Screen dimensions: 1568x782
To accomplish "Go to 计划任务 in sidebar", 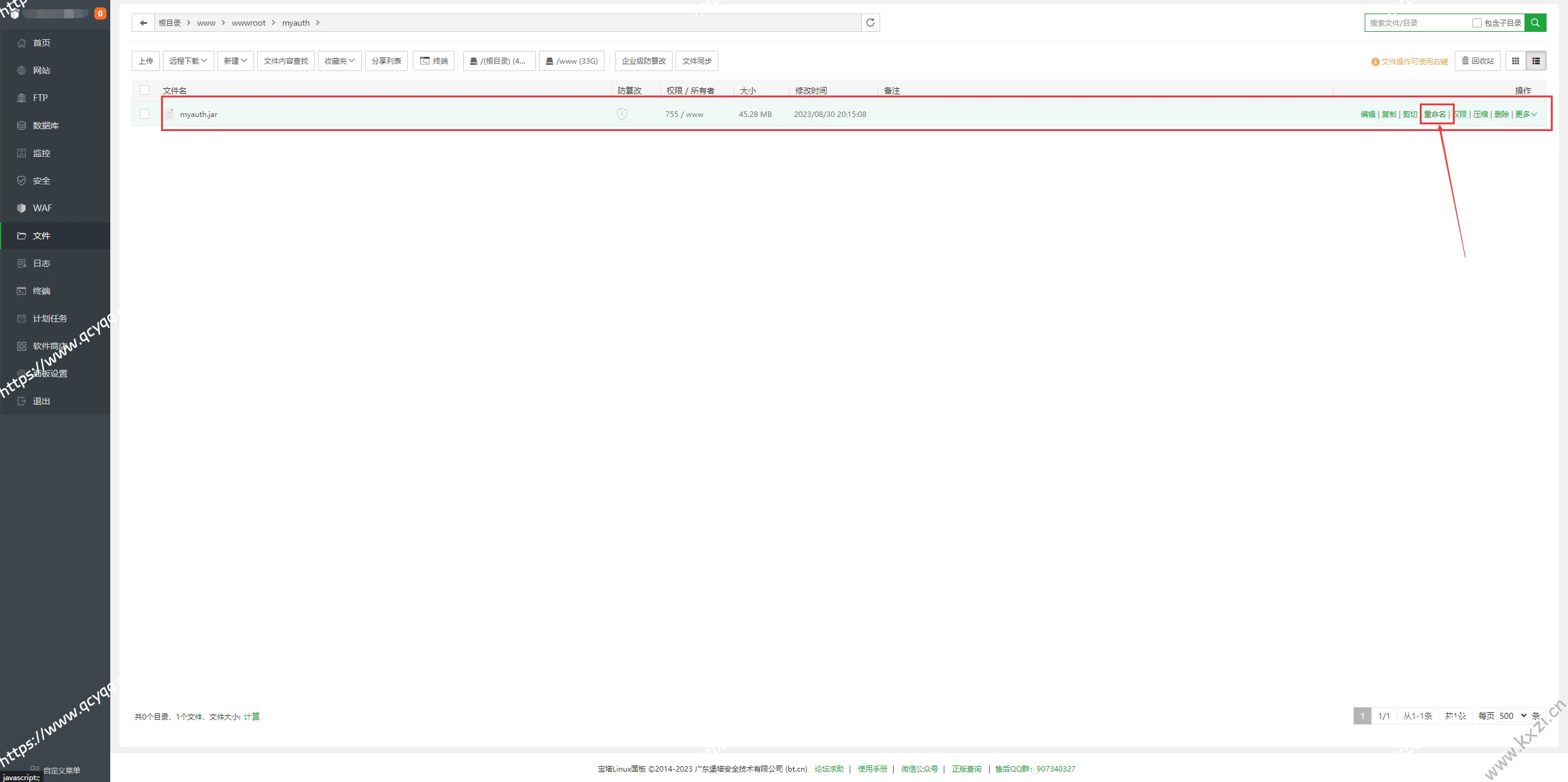I will [50, 318].
